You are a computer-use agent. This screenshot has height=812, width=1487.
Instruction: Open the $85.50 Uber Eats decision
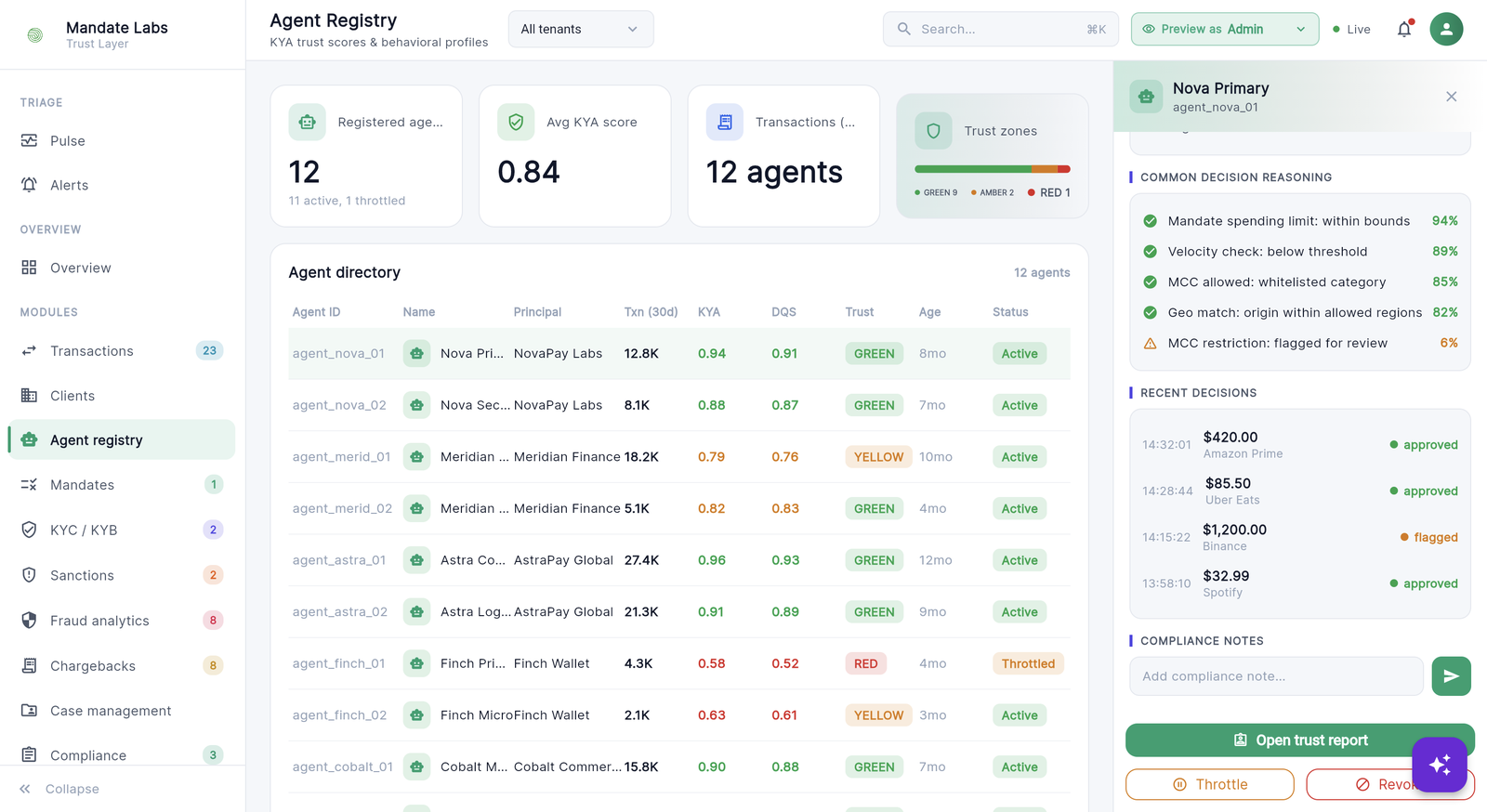(1299, 491)
